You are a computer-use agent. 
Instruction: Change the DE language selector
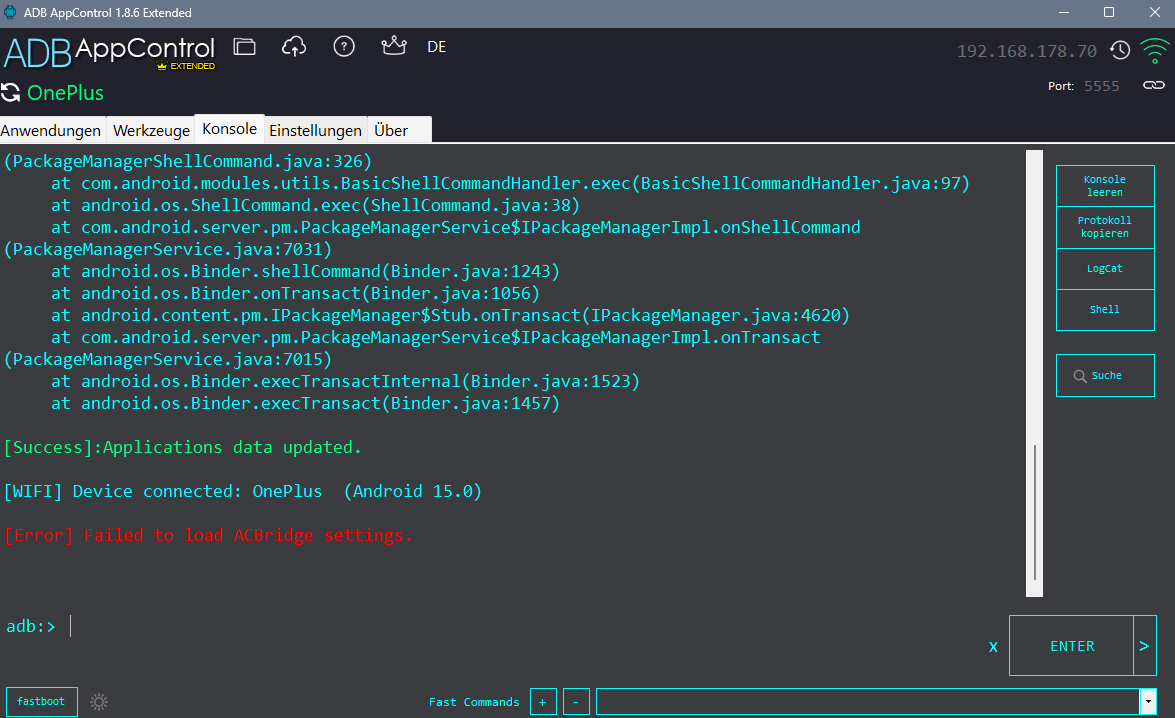click(x=436, y=47)
